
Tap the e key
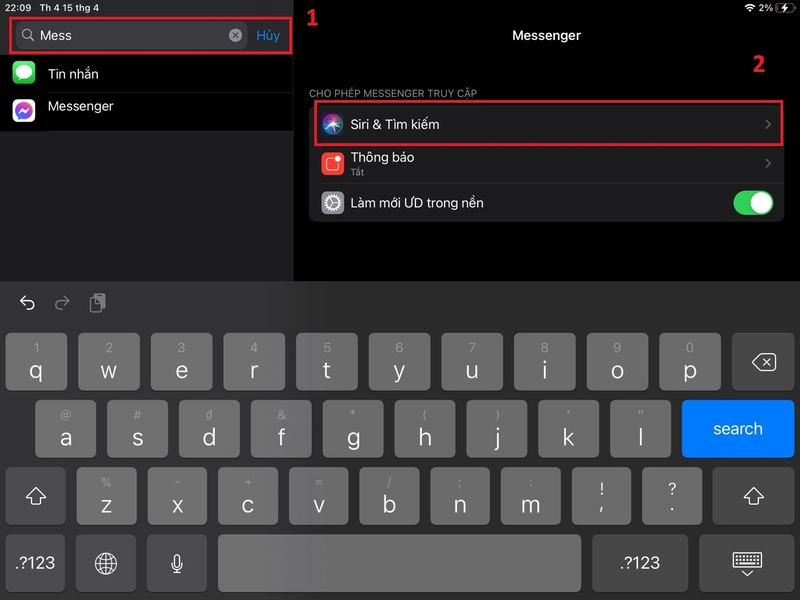click(182, 362)
